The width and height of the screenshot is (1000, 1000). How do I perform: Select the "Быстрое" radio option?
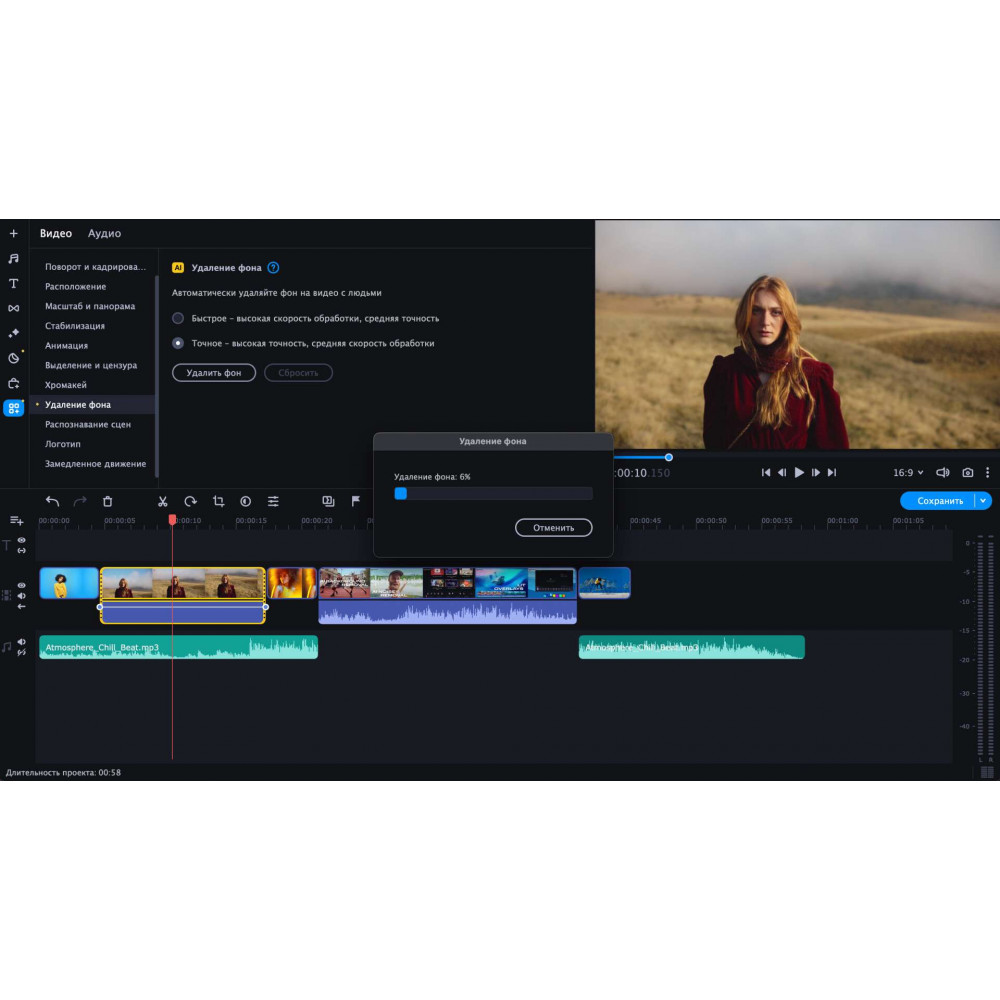pyautogui.click(x=178, y=318)
